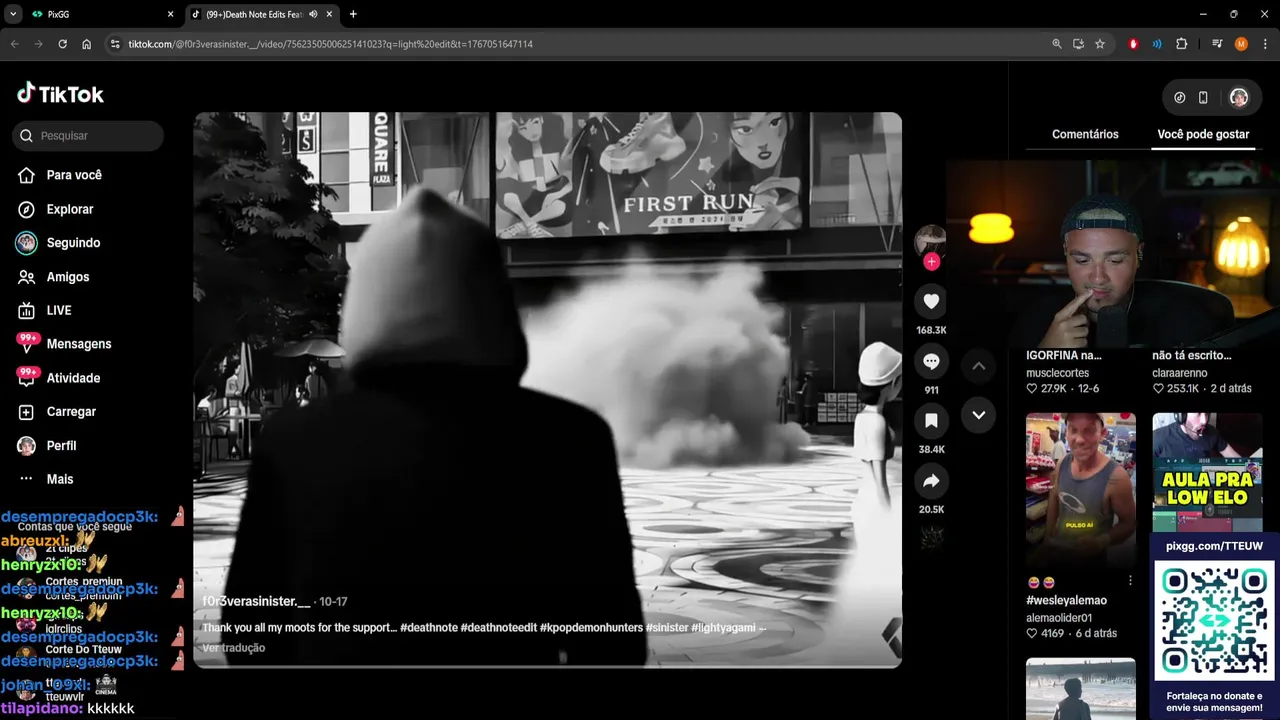
Task: Open the Explorar compass icon
Action: tap(27, 209)
